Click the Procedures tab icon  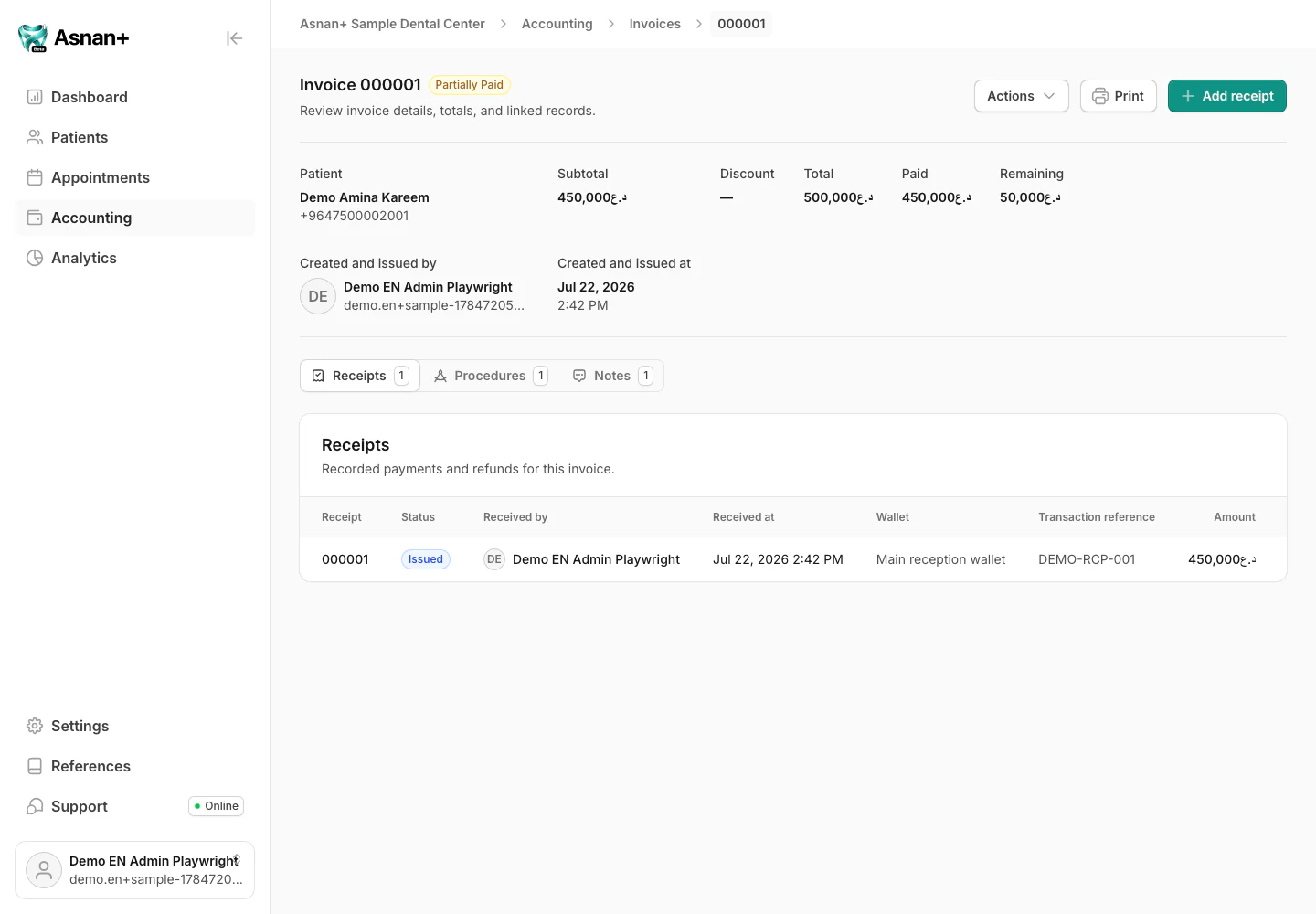click(440, 376)
